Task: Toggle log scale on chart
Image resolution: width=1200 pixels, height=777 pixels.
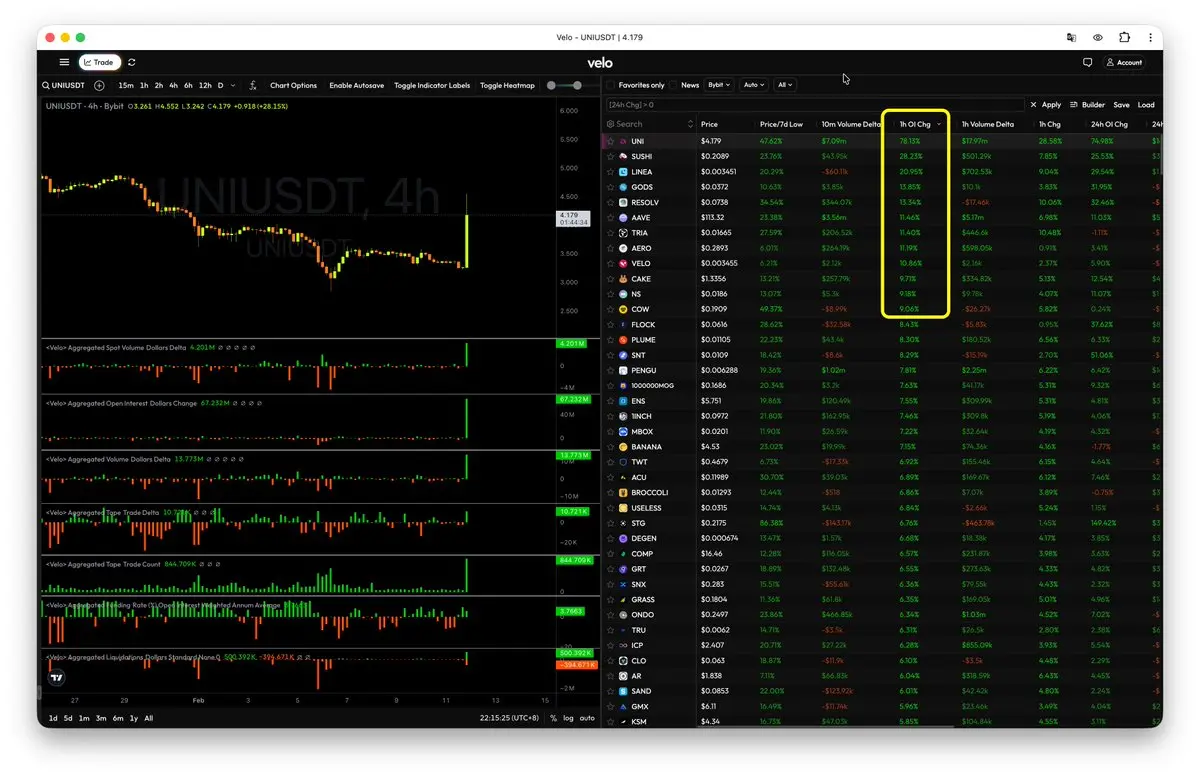Action: tap(569, 718)
